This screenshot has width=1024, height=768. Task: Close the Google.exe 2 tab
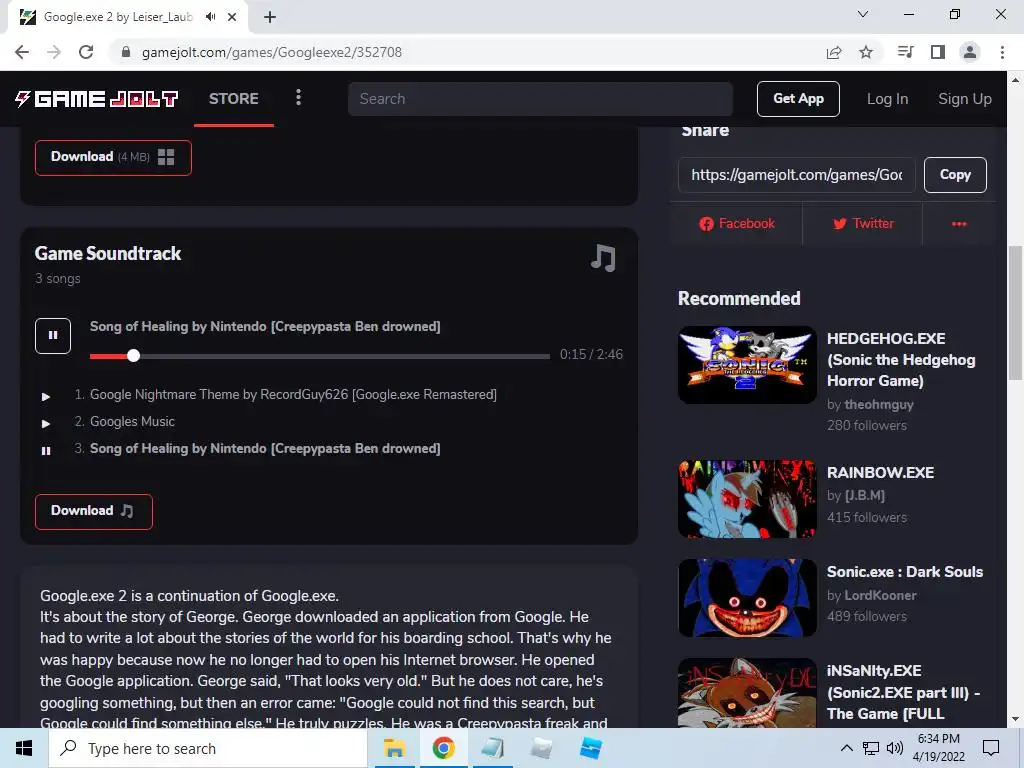point(232,17)
